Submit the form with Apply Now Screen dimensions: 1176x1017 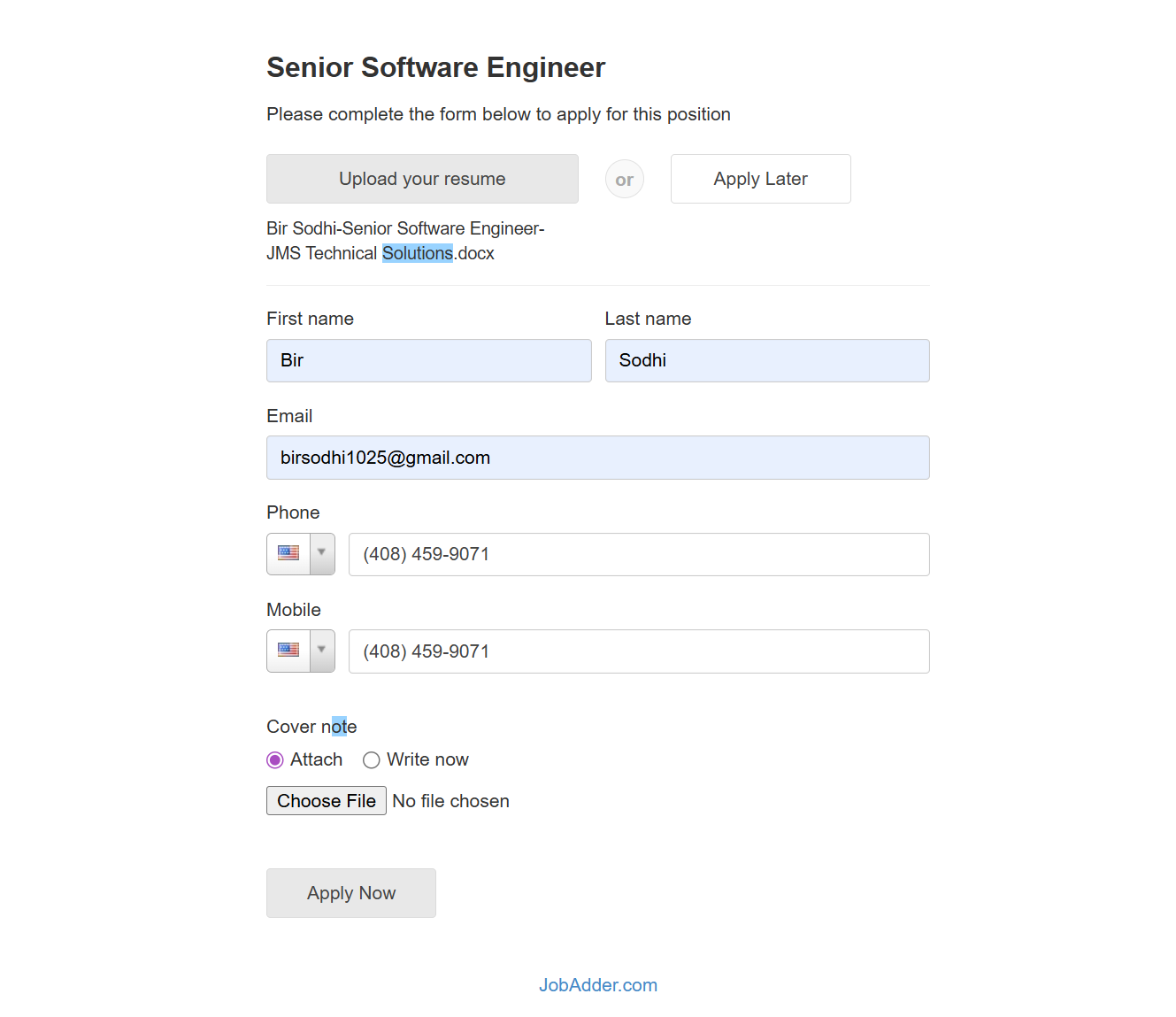tap(350, 893)
